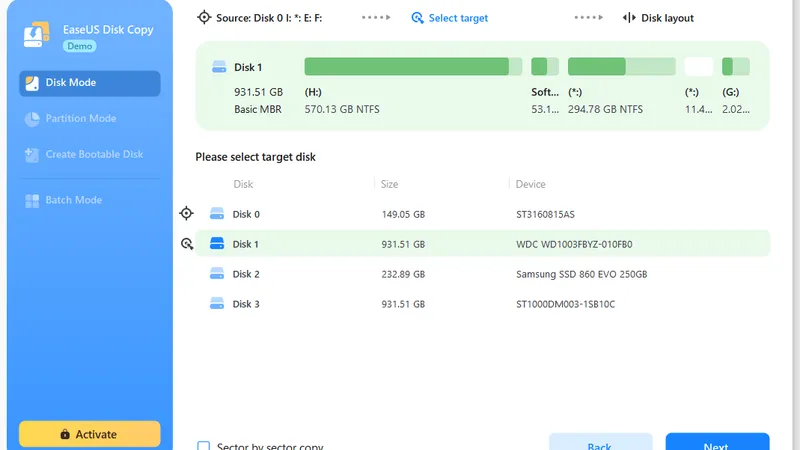Click the Back button
This screenshot has width=800, height=450.
tap(601, 442)
